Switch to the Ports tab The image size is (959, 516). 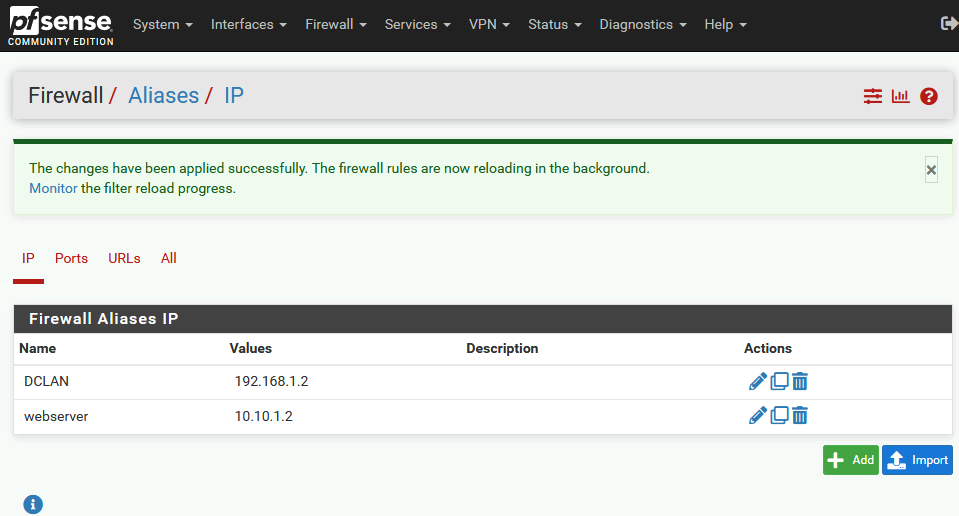(x=72, y=258)
